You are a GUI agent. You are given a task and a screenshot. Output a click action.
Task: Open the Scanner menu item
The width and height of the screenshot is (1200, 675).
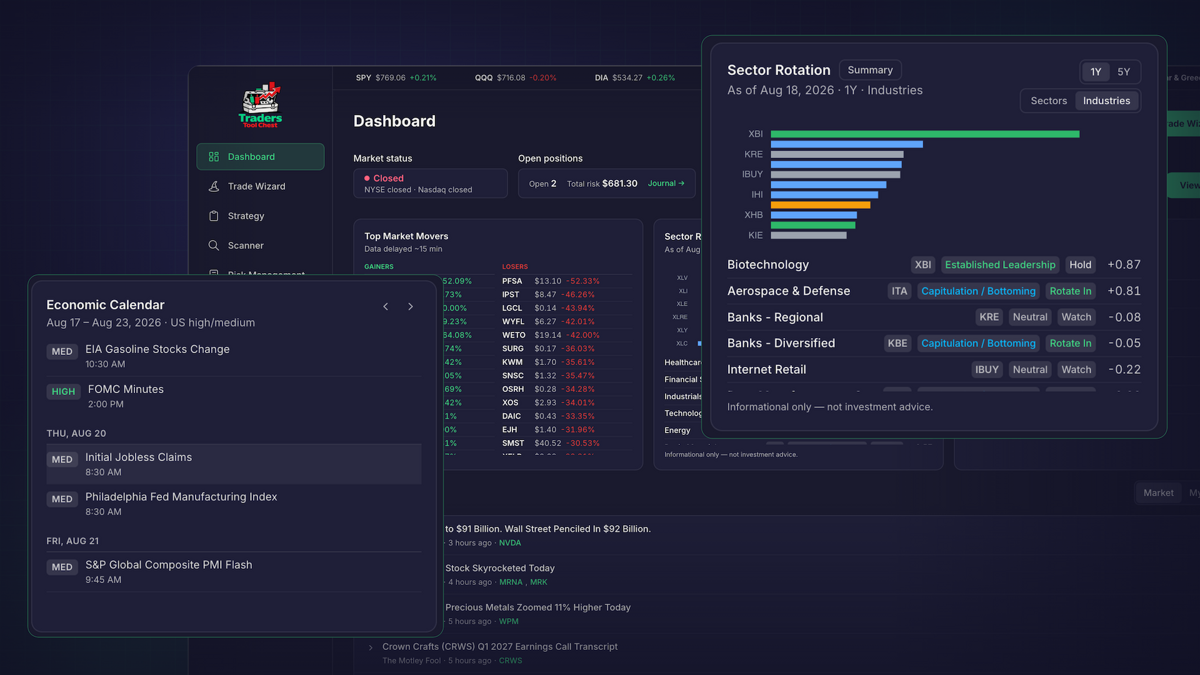click(x=260, y=245)
